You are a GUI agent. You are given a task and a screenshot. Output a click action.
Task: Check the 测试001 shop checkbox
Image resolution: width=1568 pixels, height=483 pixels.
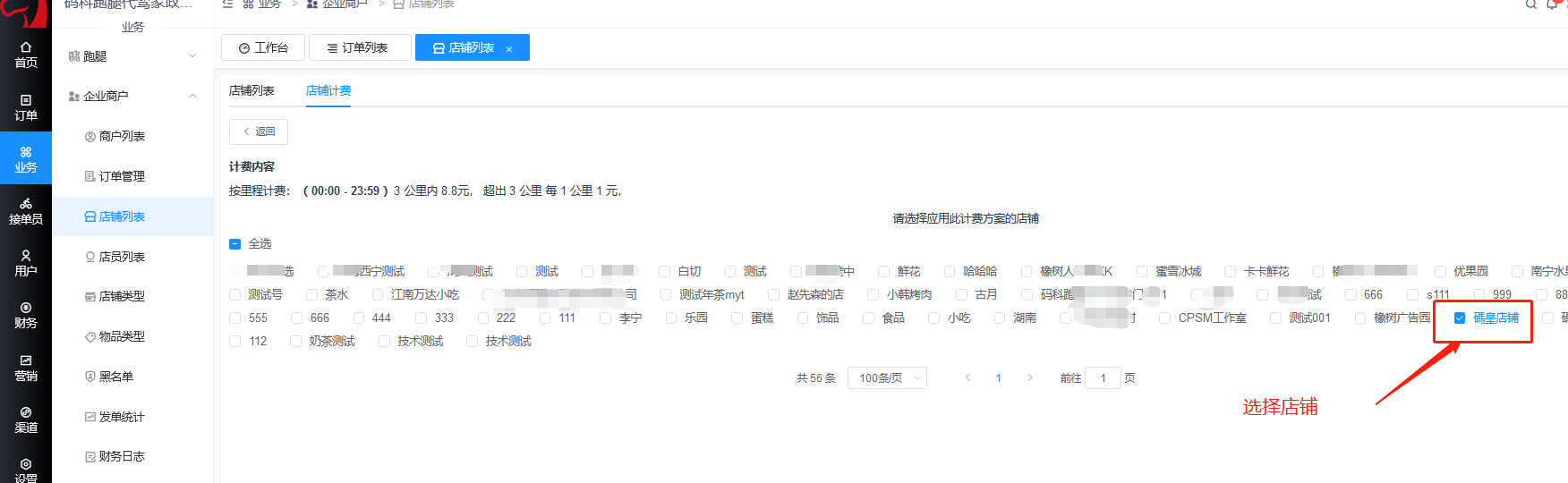[1276, 318]
